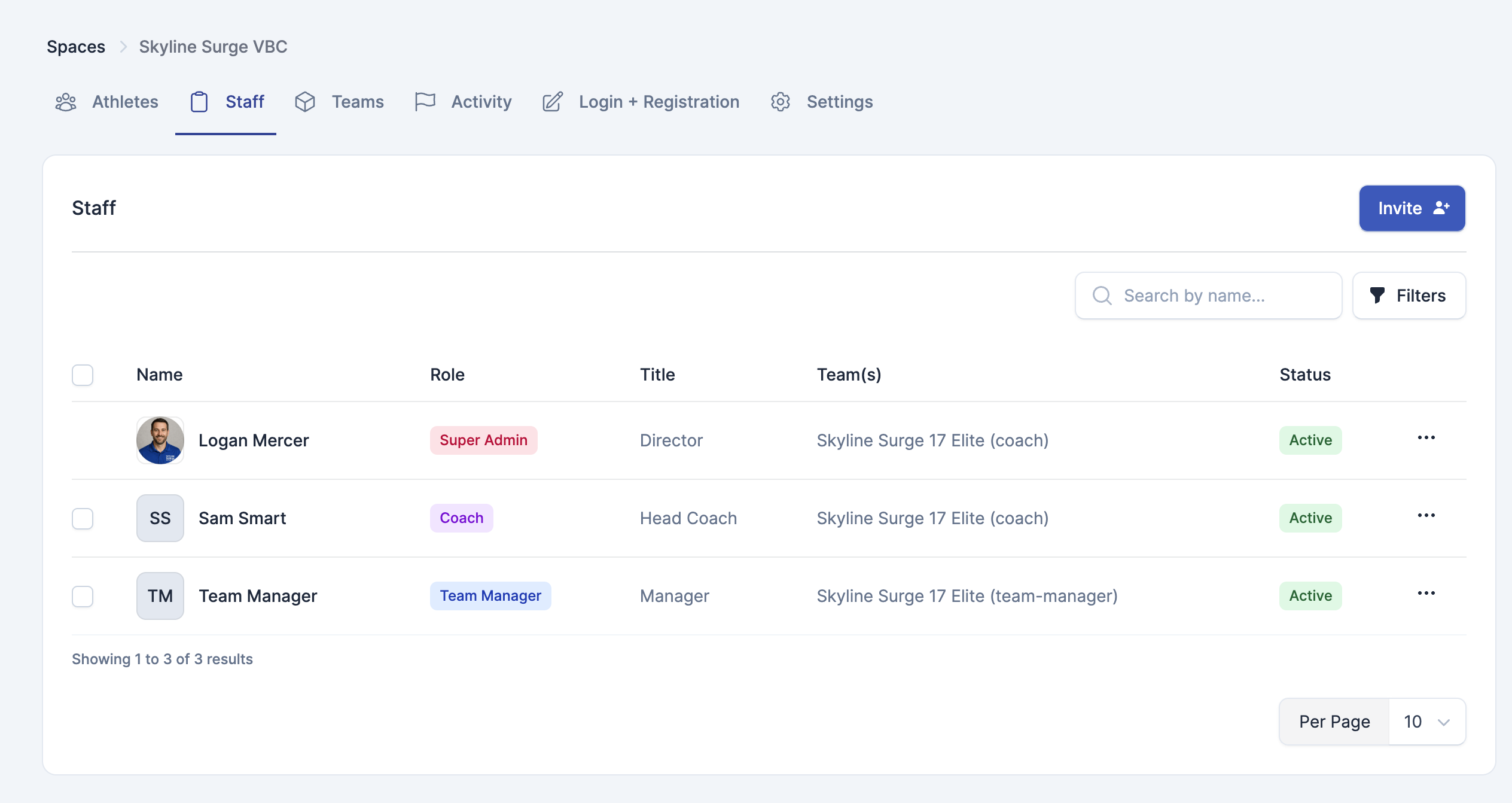Open the Filters button
1512x803 pixels.
point(1409,296)
